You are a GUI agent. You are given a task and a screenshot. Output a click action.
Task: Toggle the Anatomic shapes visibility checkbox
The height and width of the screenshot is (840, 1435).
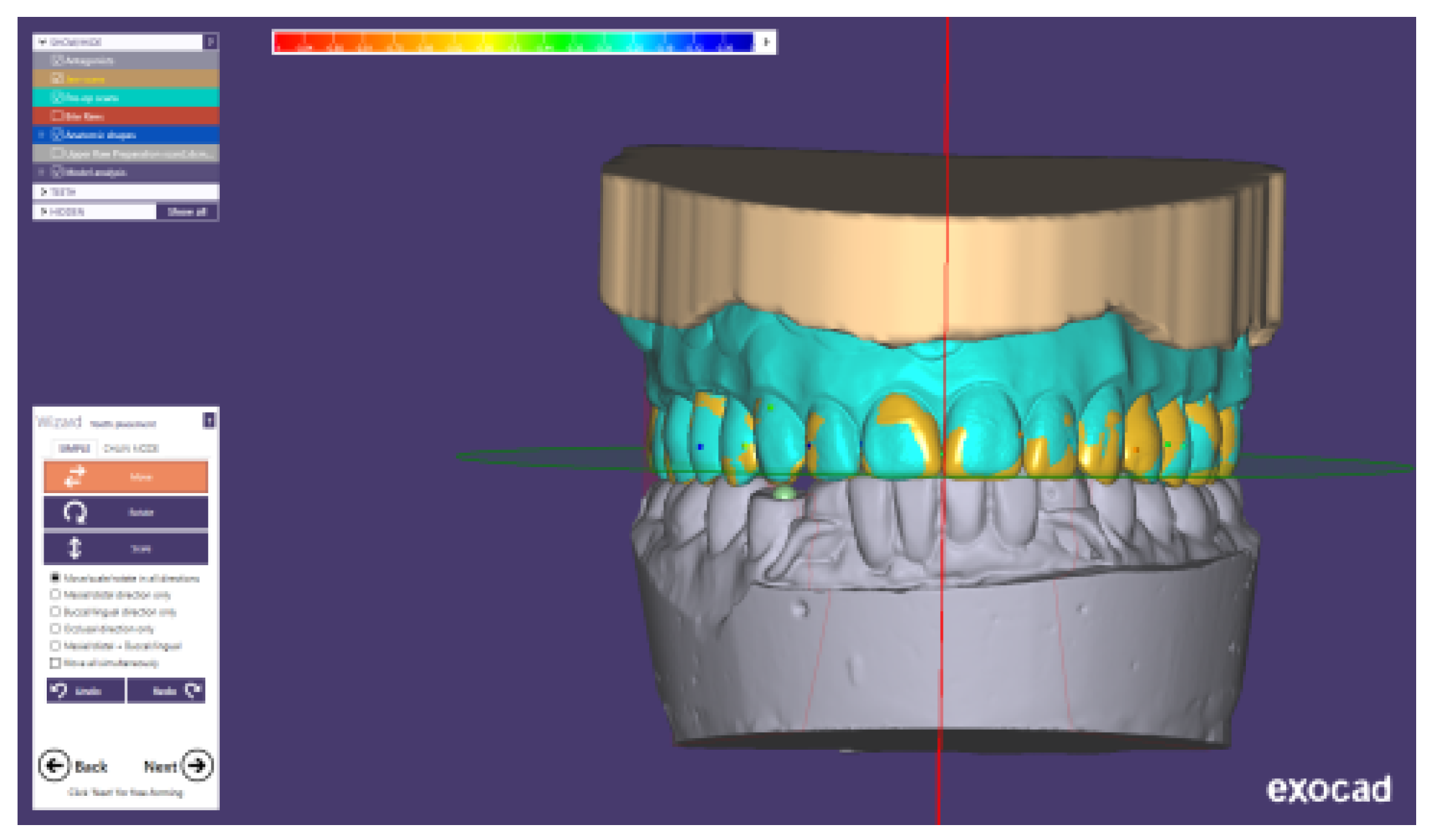(x=58, y=134)
